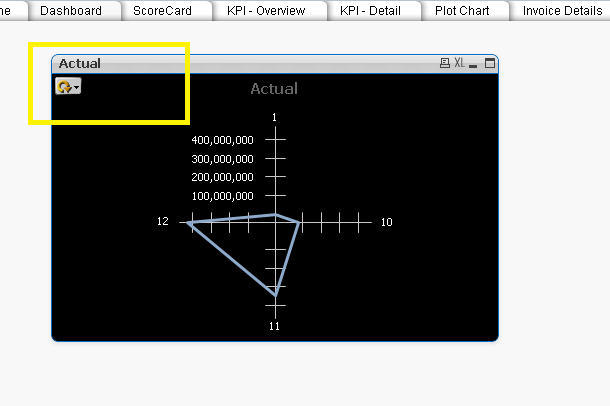
Task: Send Actual chart to Excel (XL)
Action: point(459,63)
